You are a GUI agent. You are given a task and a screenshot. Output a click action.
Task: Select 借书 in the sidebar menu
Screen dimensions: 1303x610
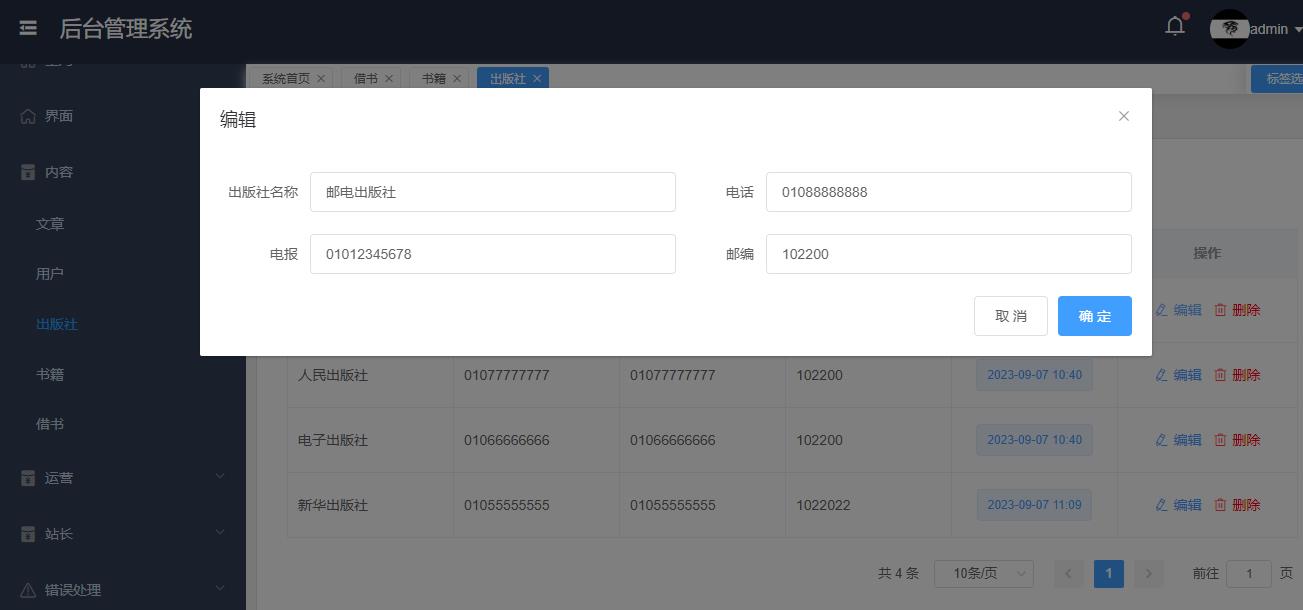tap(50, 424)
